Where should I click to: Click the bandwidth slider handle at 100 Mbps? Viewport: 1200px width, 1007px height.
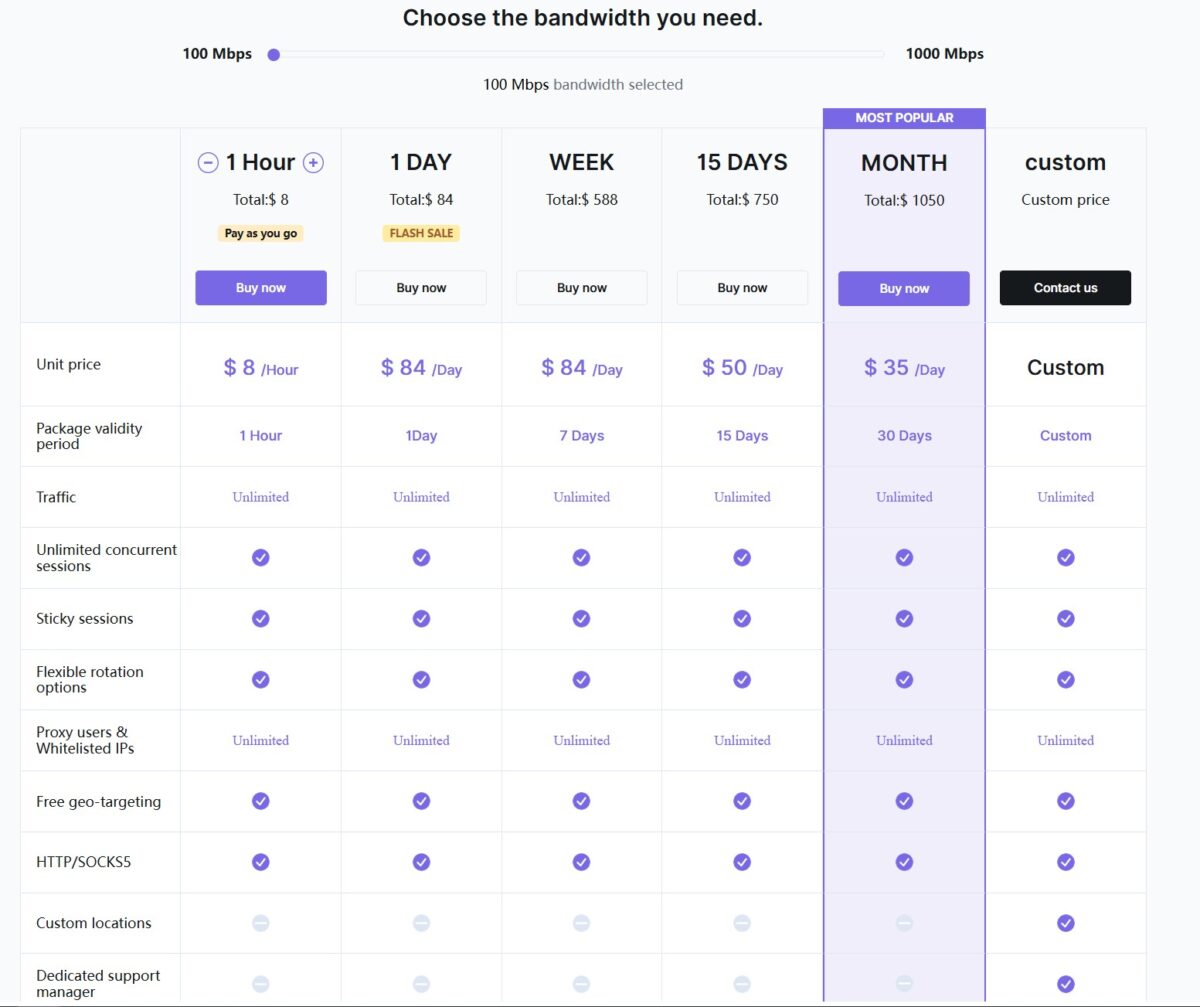(x=273, y=54)
